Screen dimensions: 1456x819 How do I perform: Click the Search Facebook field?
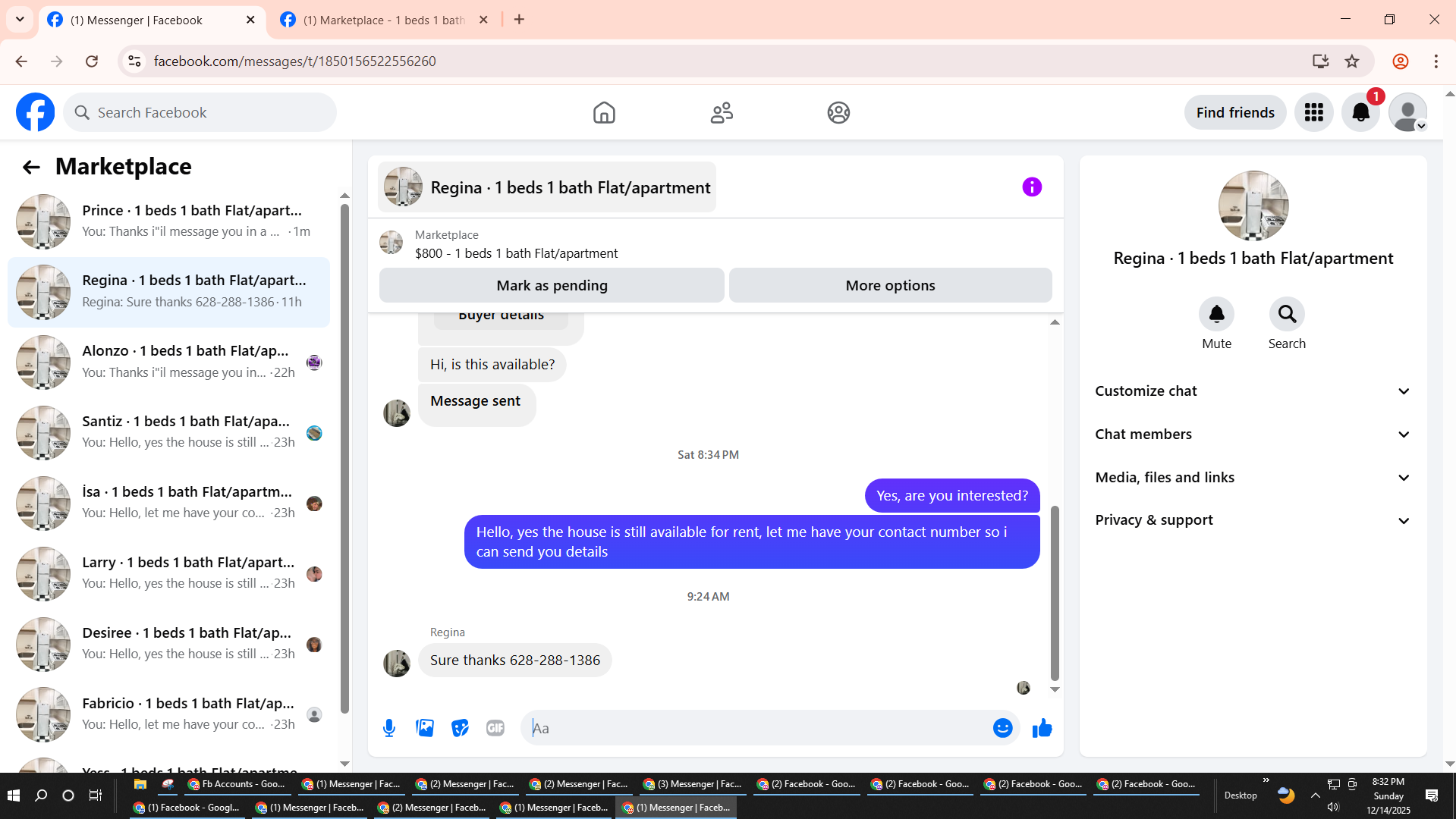click(200, 112)
